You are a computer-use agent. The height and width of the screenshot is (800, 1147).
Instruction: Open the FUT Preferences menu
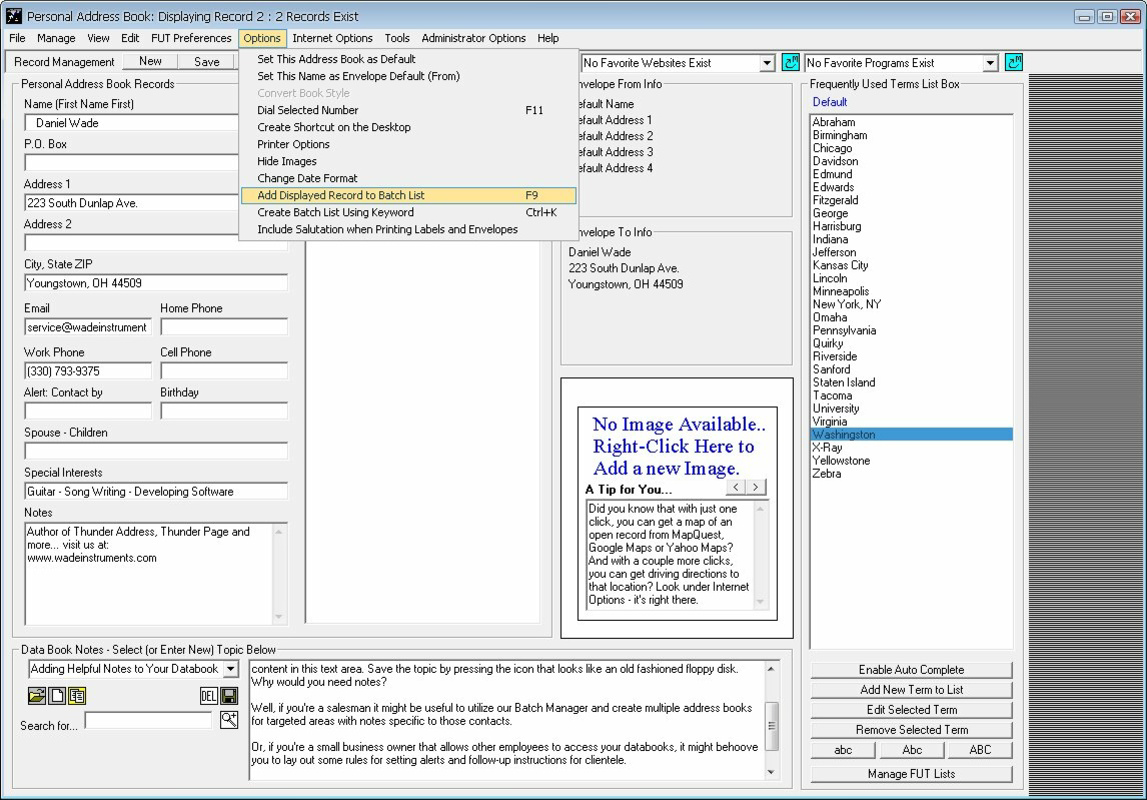191,38
